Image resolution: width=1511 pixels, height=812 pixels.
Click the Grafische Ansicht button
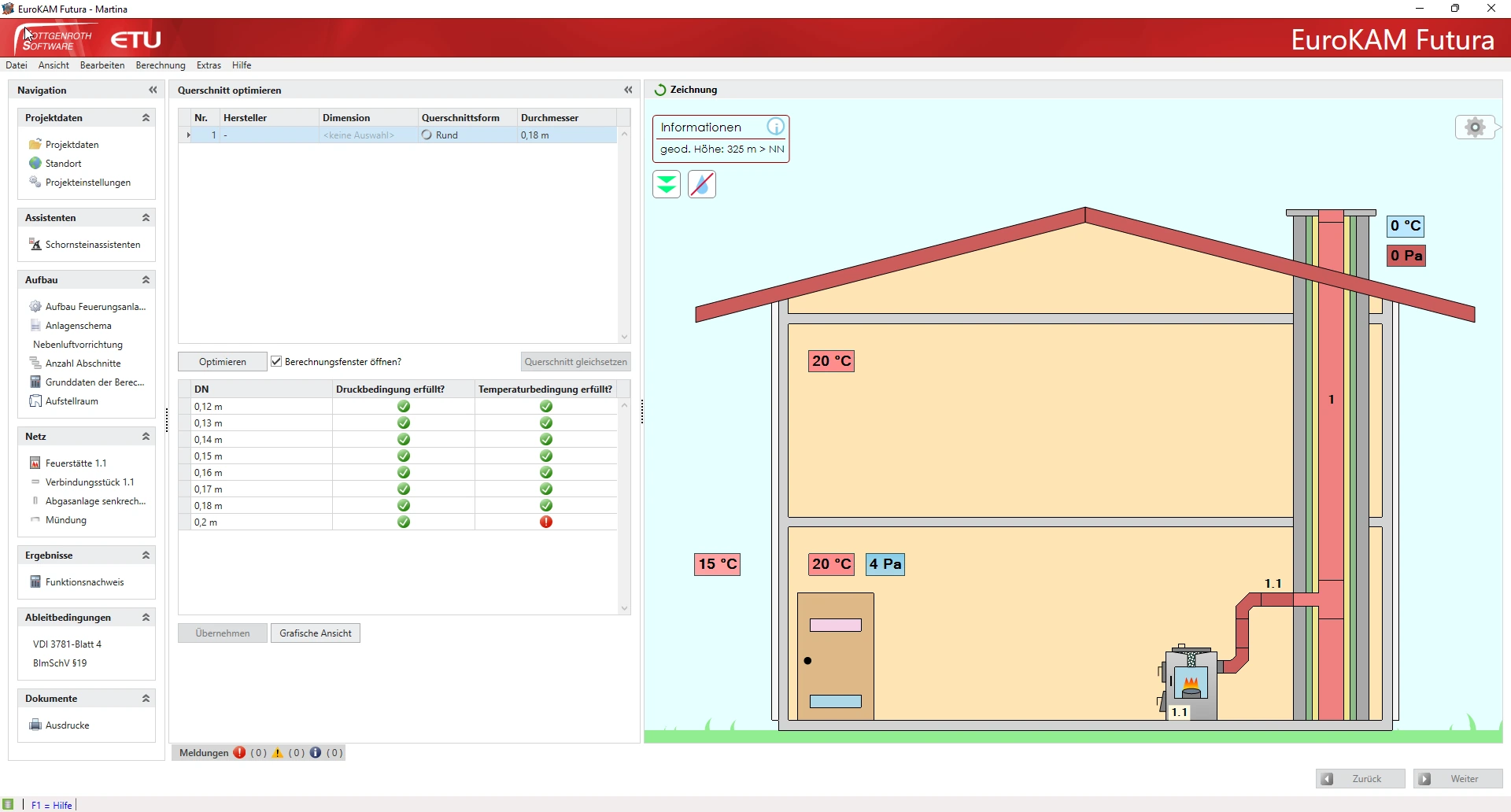[315, 633]
